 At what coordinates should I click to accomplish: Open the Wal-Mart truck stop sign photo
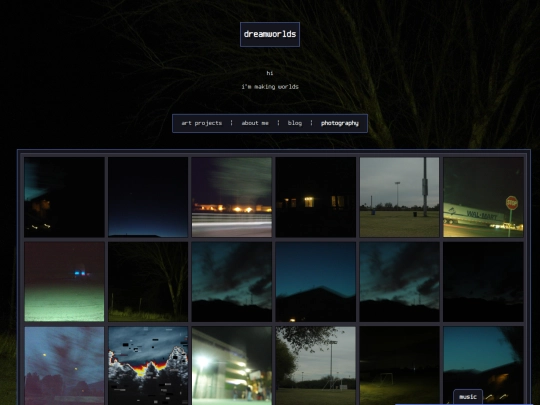pyautogui.click(x=483, y=197)
